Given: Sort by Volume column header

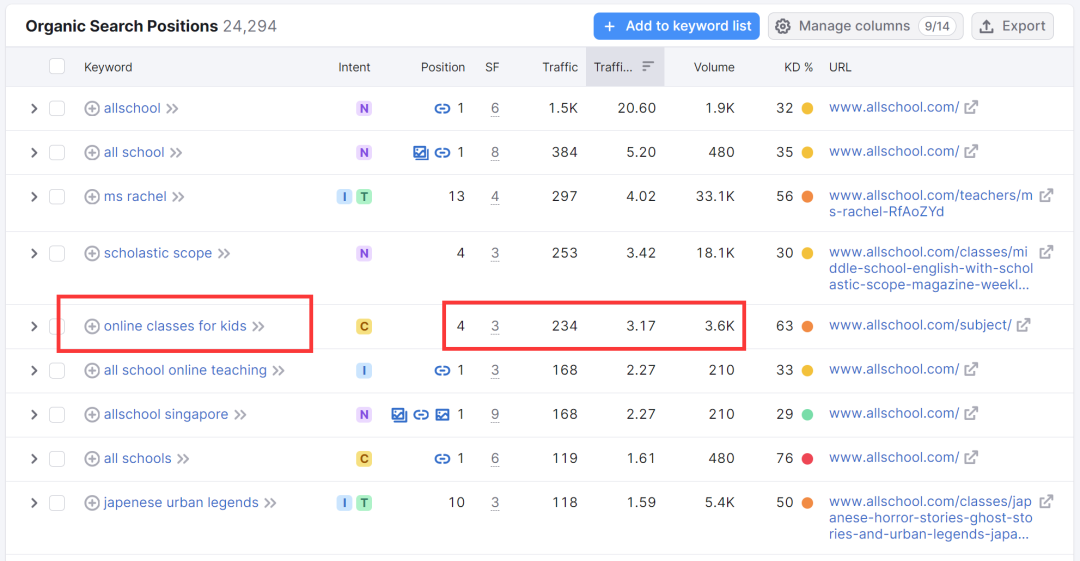Looking at the screenshot, I should (x=714, y=67).
